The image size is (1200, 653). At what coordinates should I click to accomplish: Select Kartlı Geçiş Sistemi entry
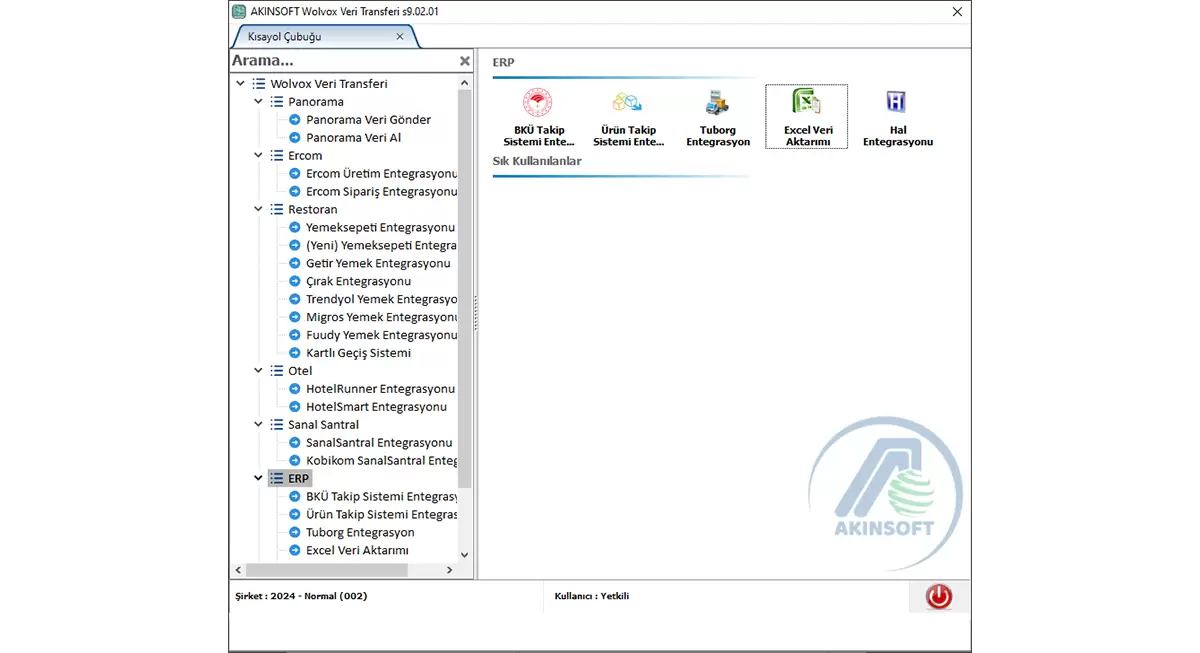[358, 353]
